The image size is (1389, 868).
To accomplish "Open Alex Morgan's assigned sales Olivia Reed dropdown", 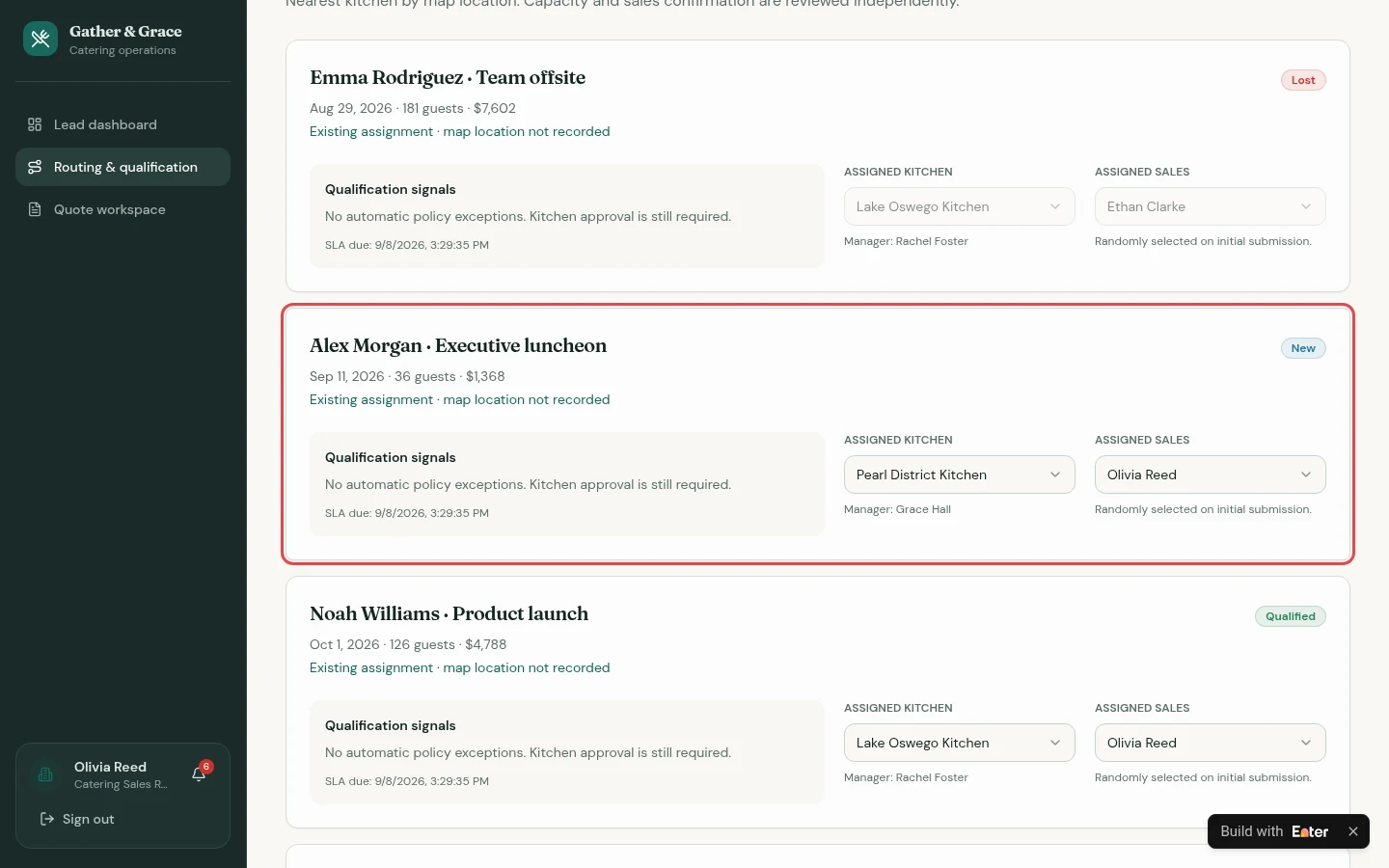I will [1210, 475].
